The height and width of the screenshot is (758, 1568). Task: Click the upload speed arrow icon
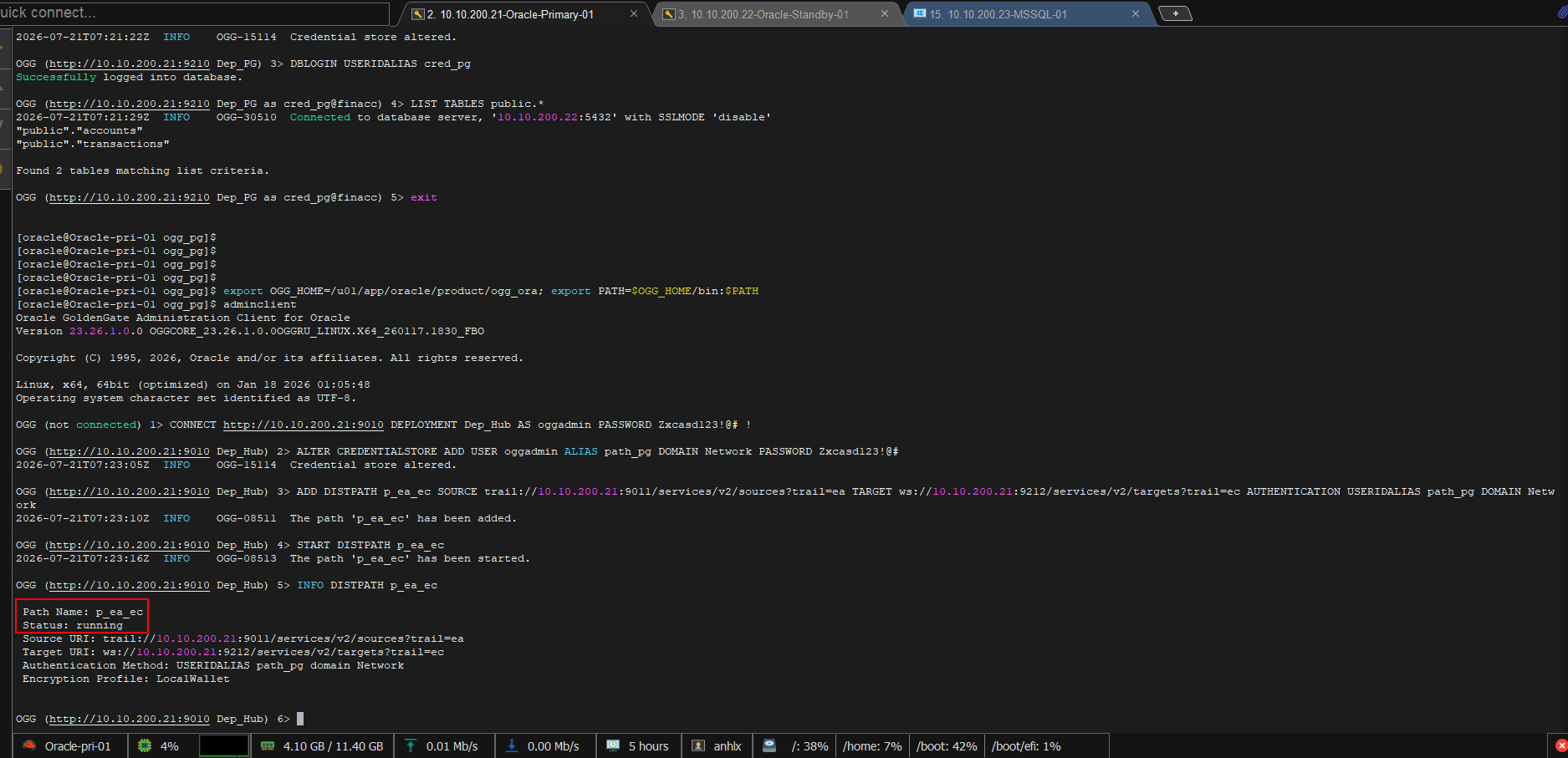point(411,745)
